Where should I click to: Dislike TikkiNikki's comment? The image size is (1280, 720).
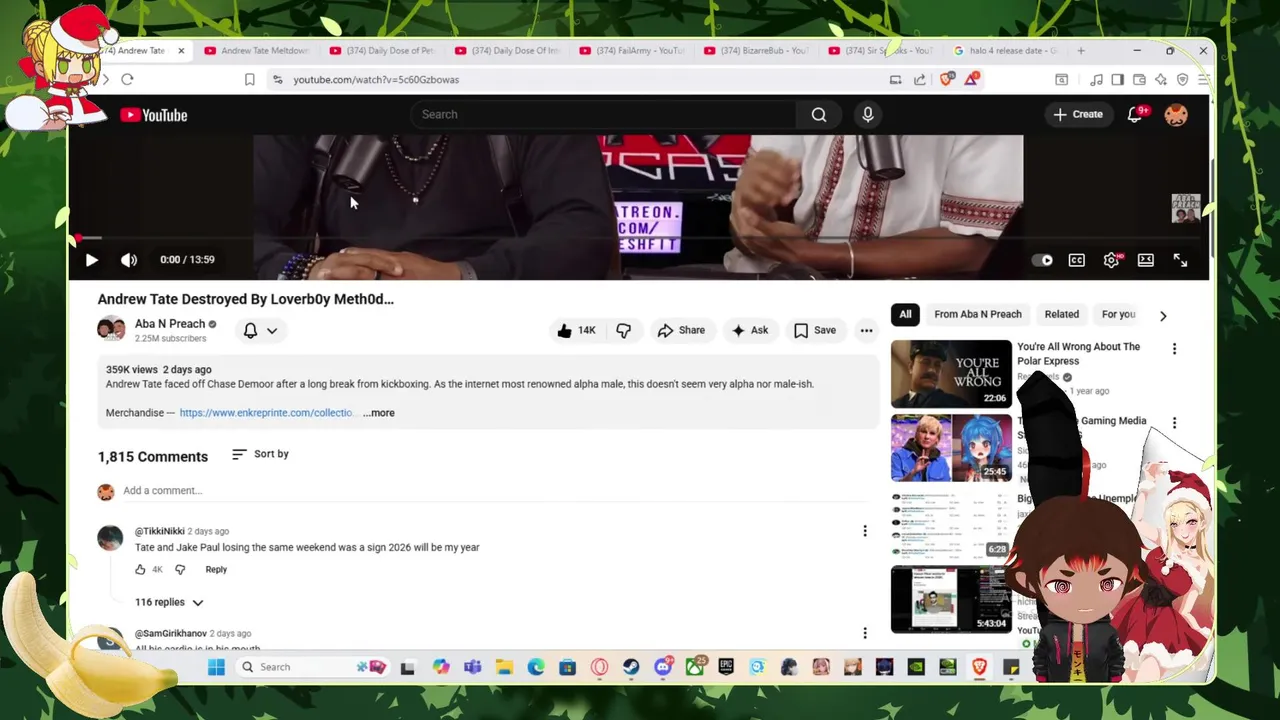(180, 570)
